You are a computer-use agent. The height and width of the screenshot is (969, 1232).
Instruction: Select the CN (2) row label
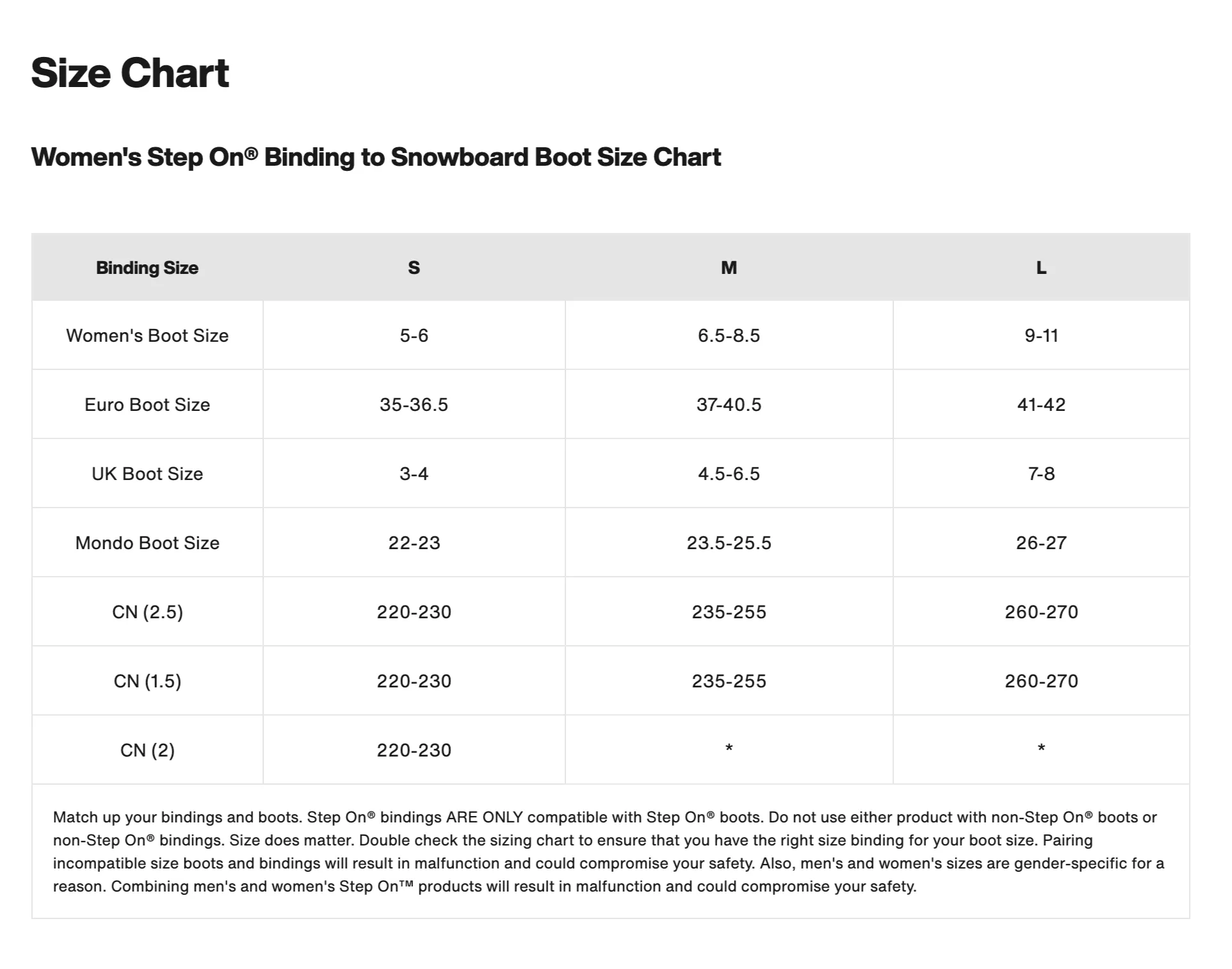pyautogui.click(x=147, y=750)
